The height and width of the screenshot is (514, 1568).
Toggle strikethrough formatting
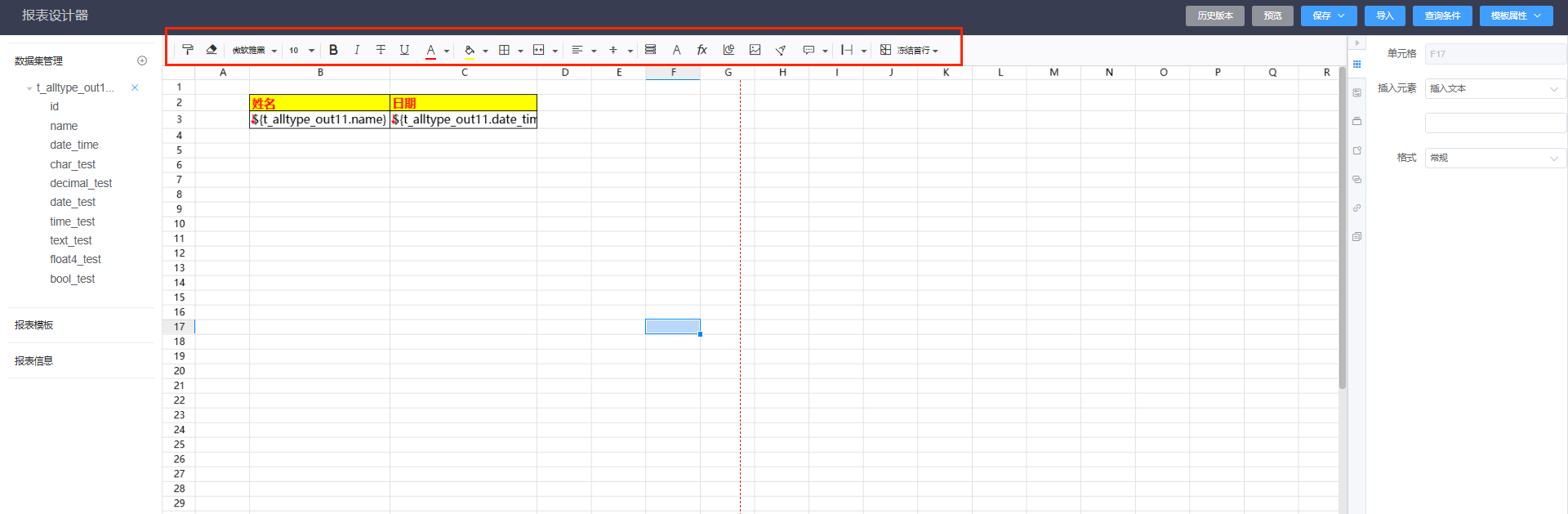tap(381, 50)
